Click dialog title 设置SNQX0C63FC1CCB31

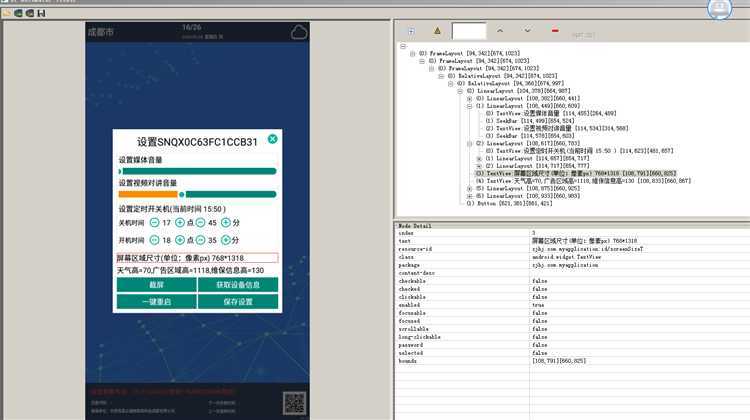(197, 142)
